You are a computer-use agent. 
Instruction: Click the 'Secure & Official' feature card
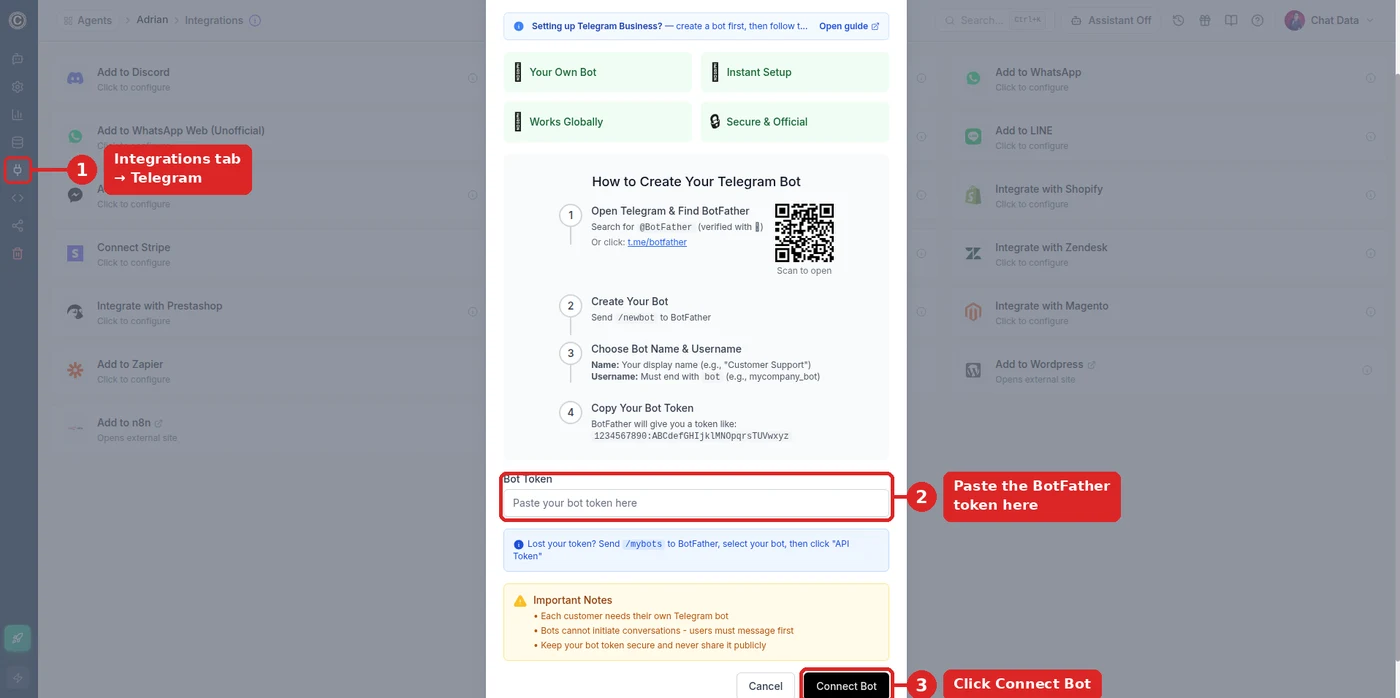[795, 122]
